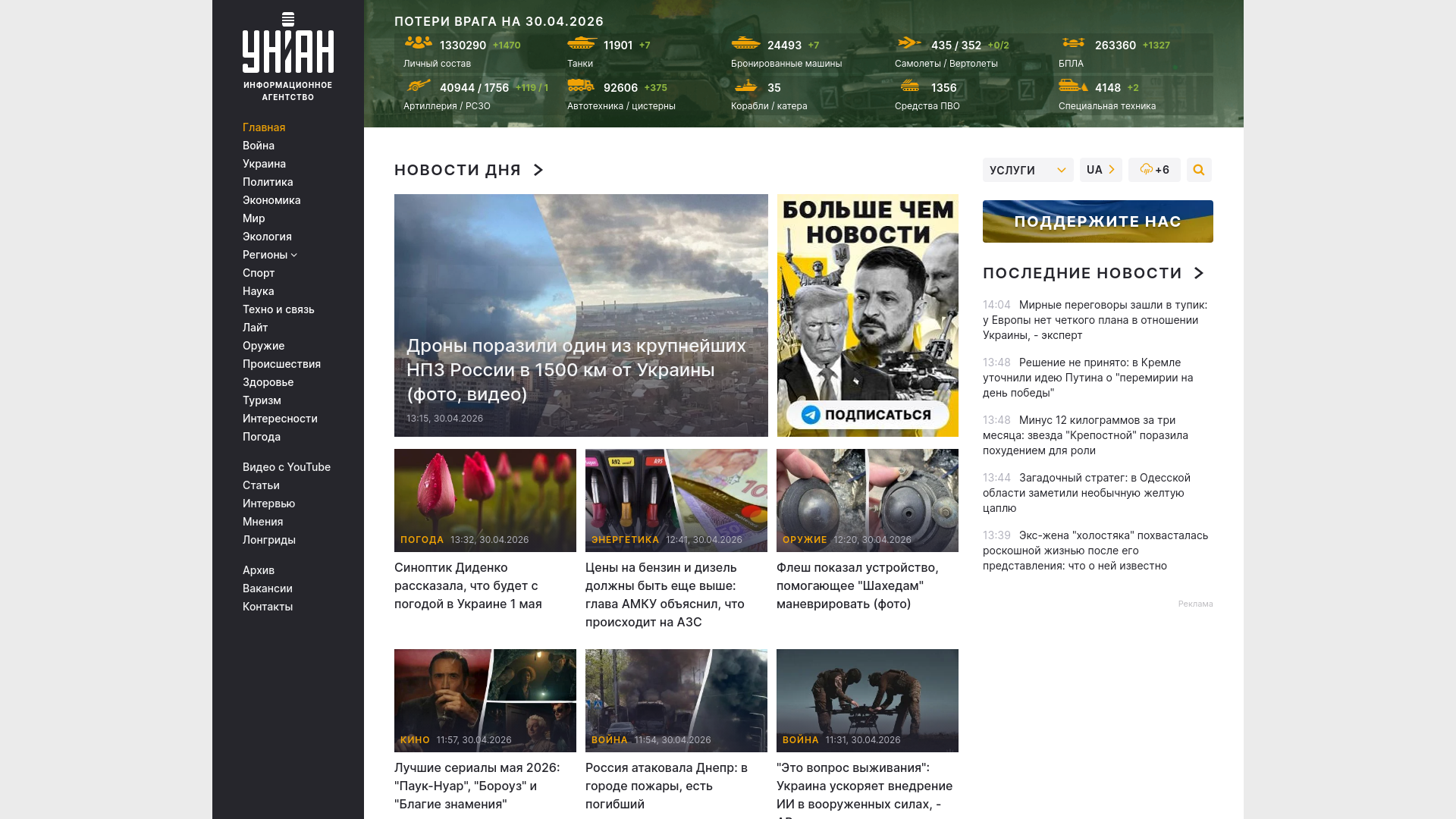The image size is (1456, 819).
Task: Open the Здоровье section
Action: [x=268, y=382]
